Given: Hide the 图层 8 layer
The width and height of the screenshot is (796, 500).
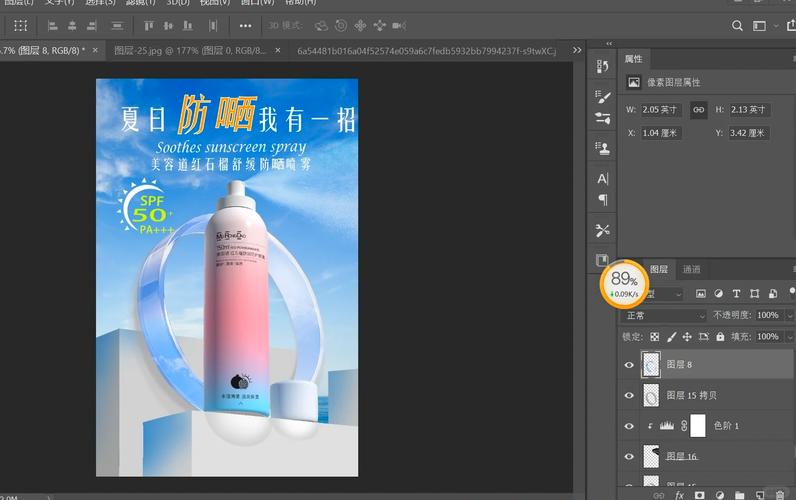Looking at the screenshot, I should point(629,366).
